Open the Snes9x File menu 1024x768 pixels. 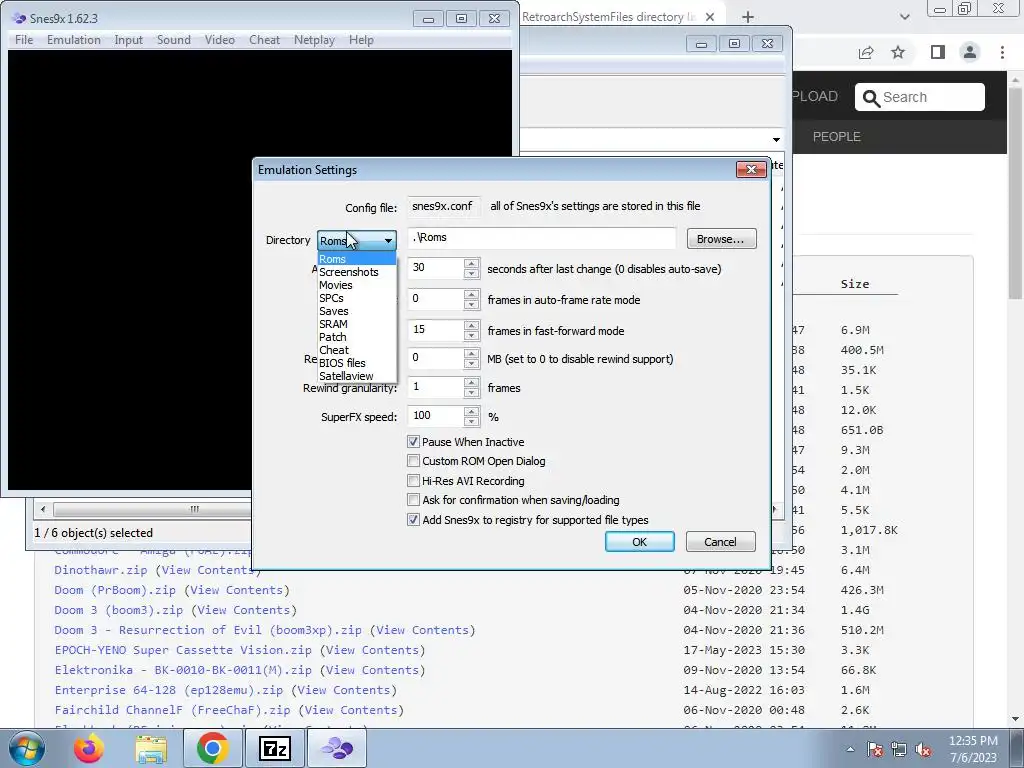pos(24,40)
